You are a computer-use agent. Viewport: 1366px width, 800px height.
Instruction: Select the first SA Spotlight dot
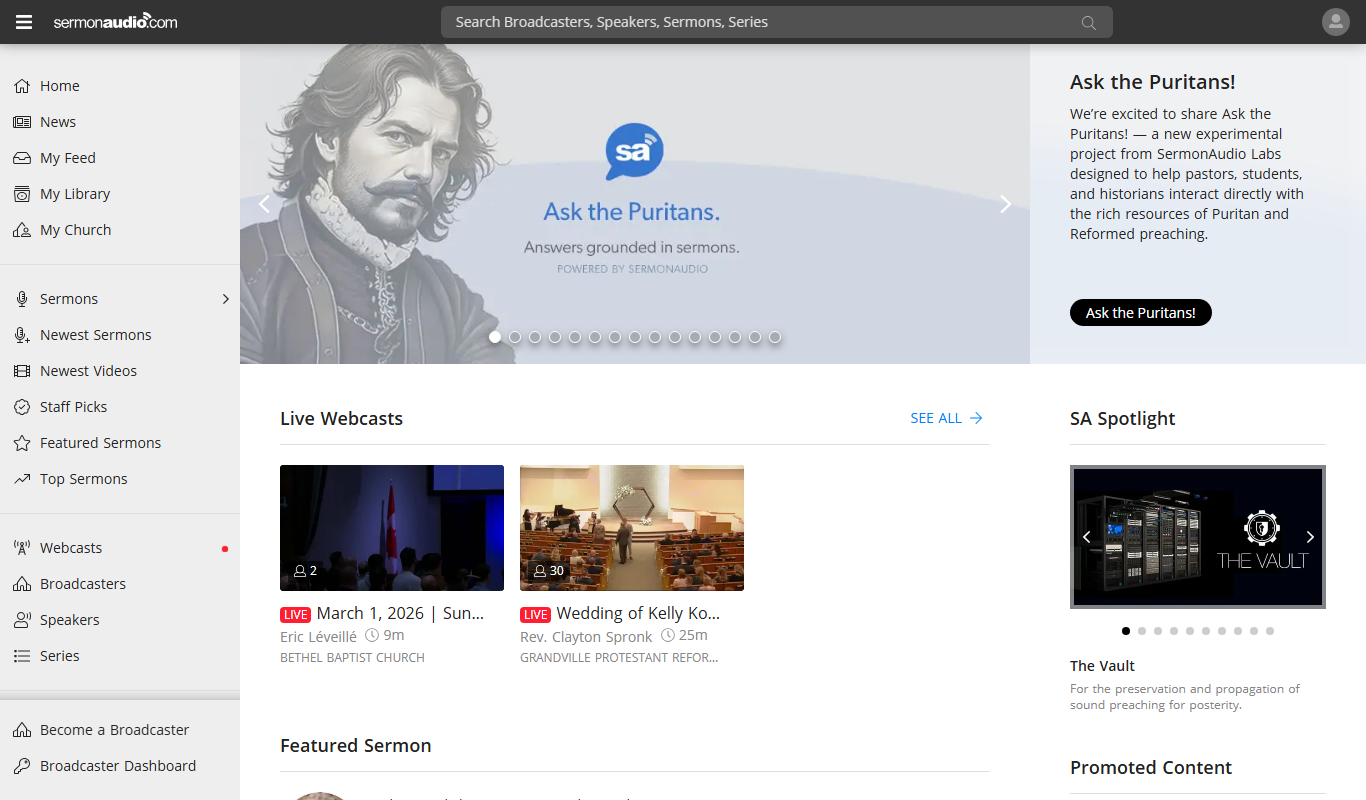(1126, 631)
